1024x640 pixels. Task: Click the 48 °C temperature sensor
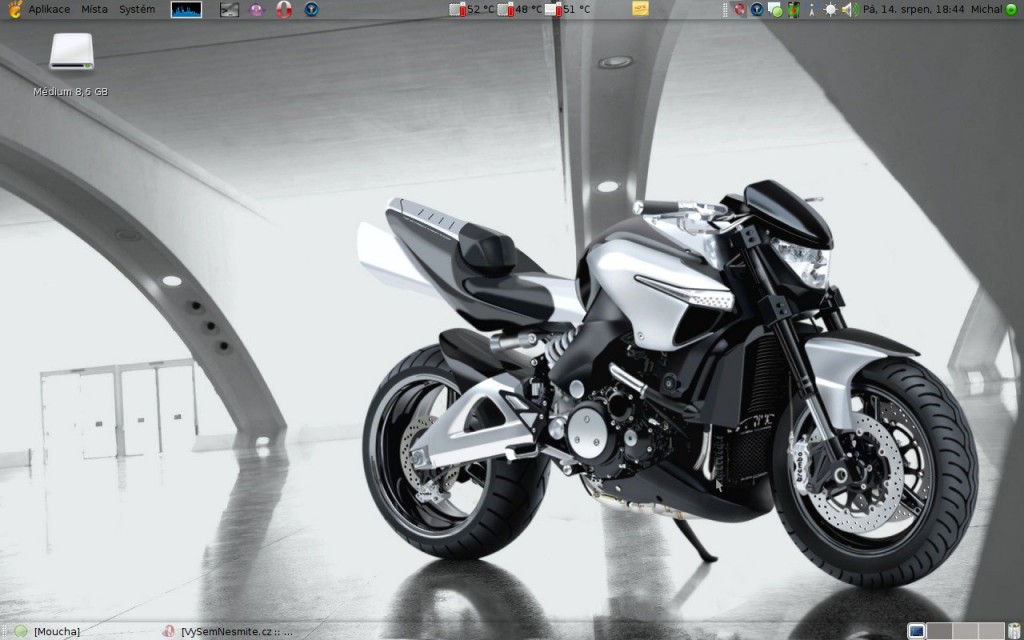tap(520, 9)
